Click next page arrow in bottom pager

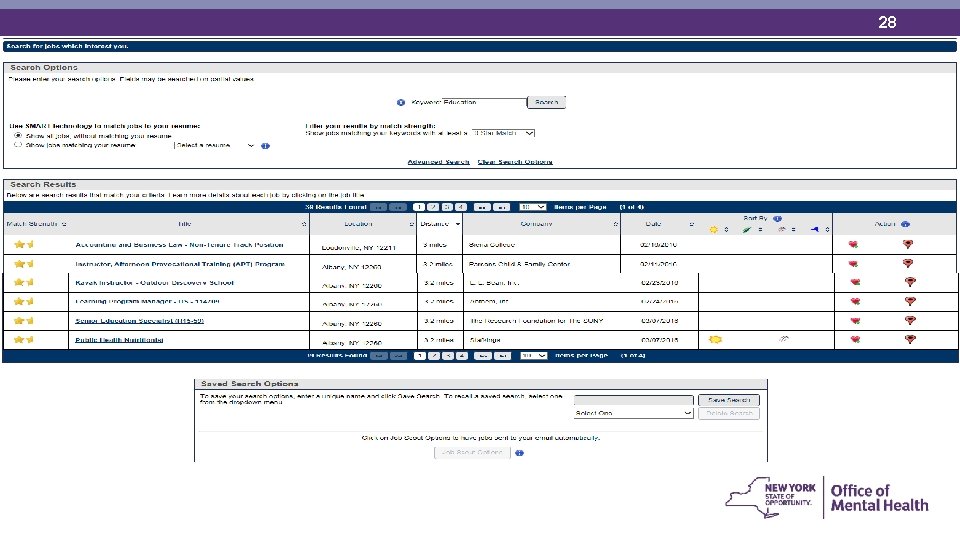(482, 356)
